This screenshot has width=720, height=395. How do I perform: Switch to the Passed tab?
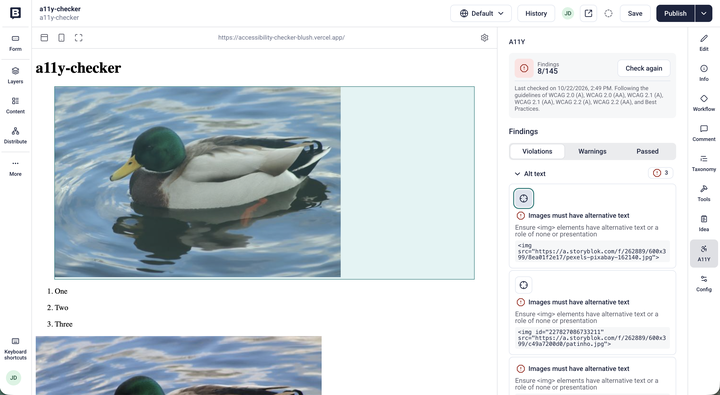point(647,151)
